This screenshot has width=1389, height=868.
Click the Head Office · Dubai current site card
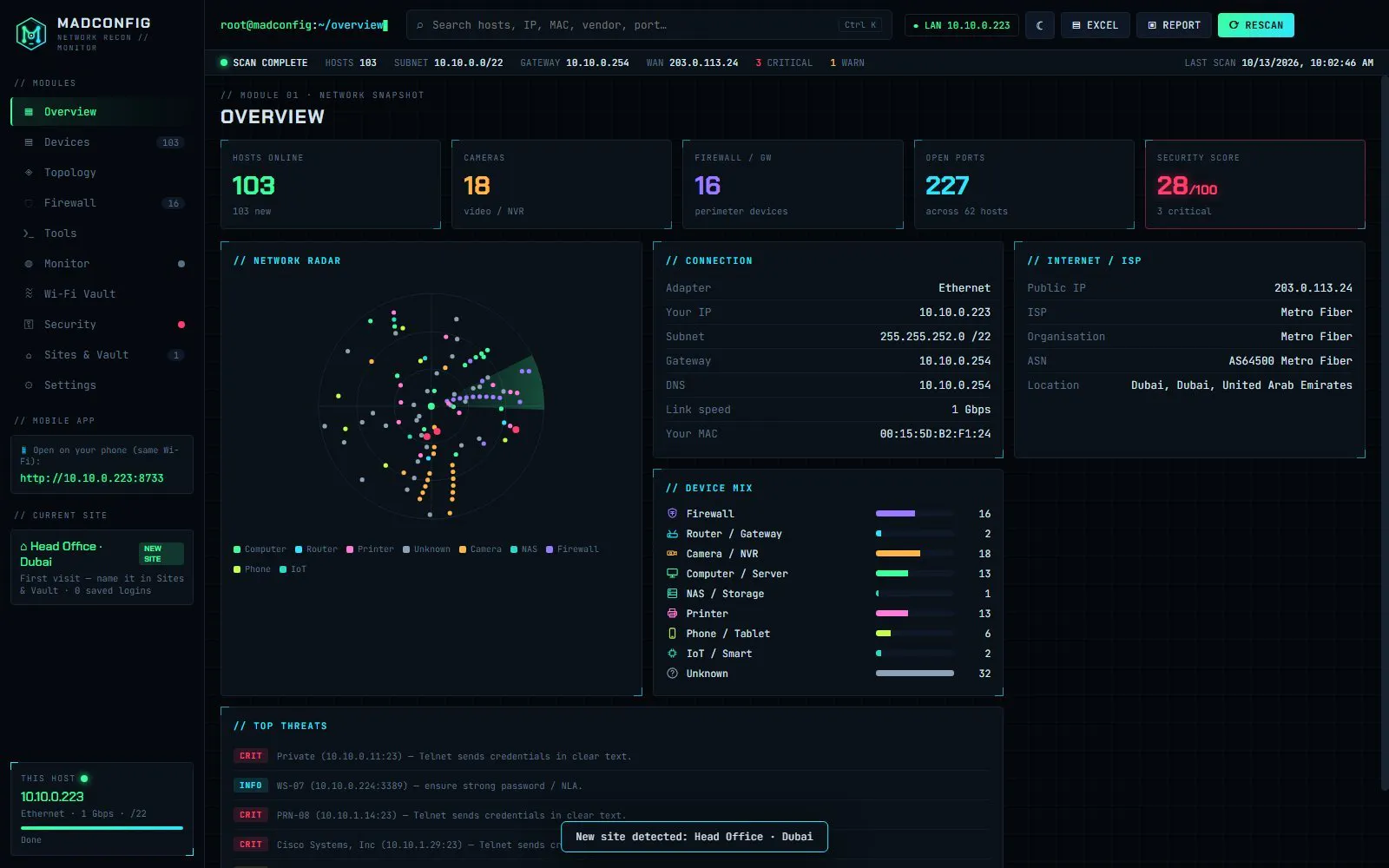pyautogui.click(x=102, y=567)
